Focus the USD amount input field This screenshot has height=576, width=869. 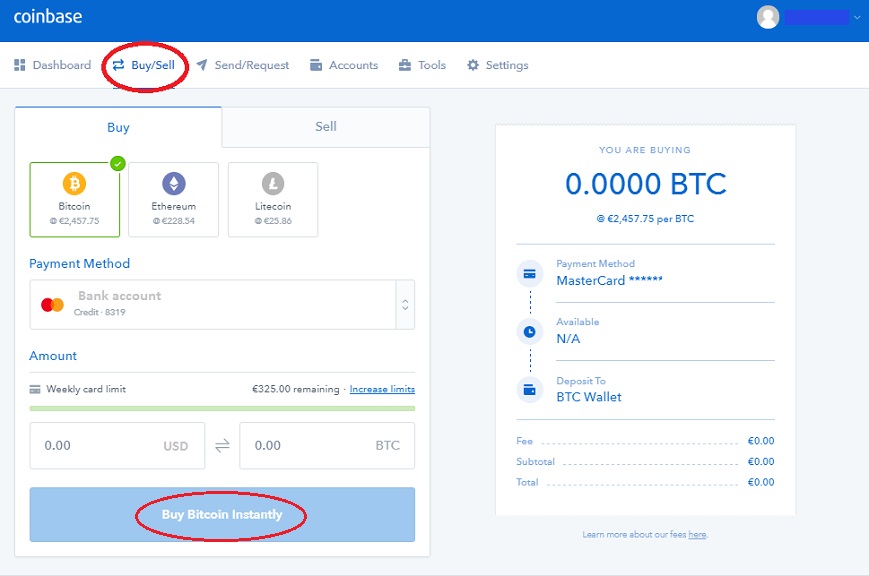click(x=117, y=446)
